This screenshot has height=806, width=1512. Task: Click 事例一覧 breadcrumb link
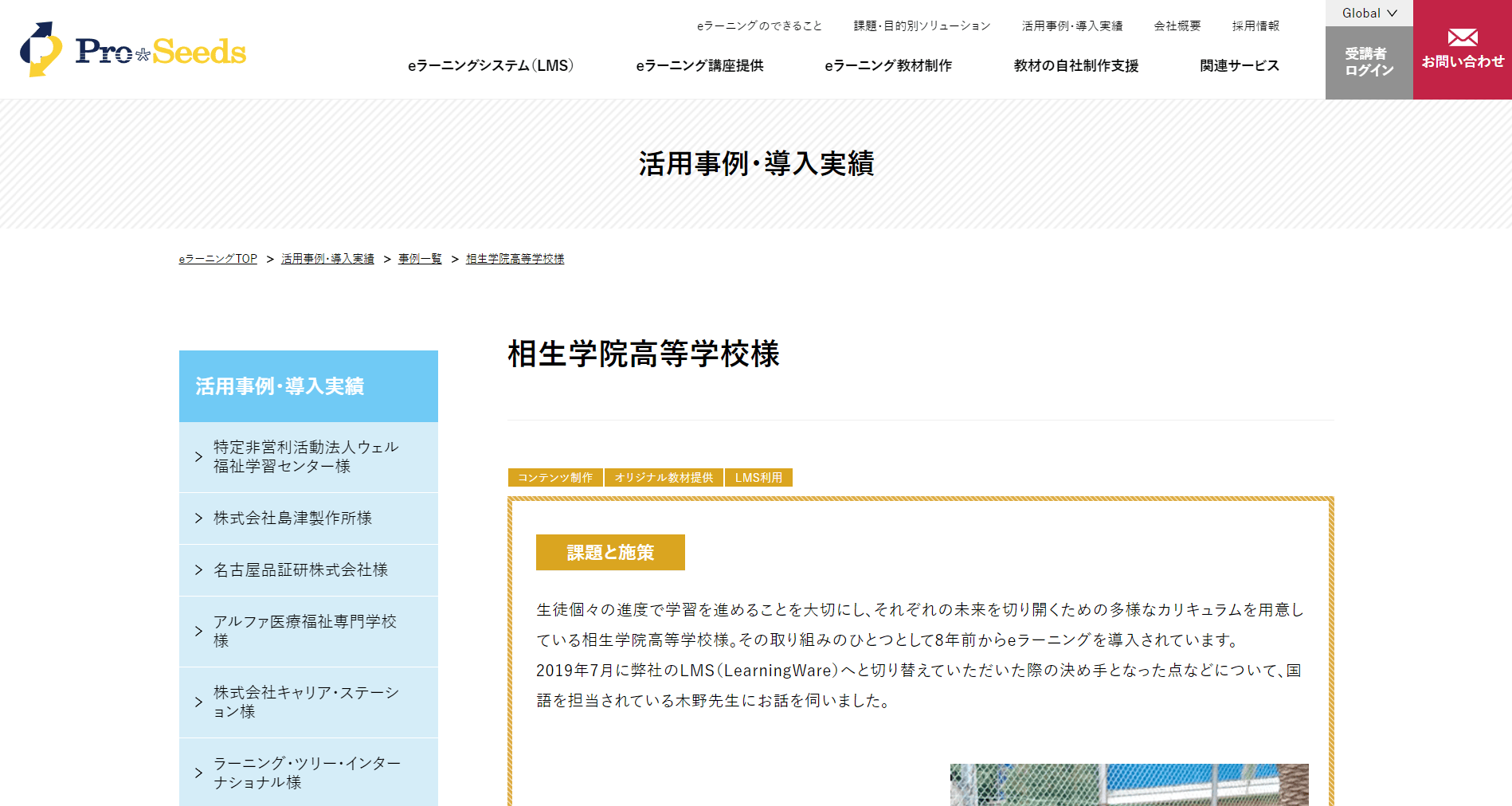[x=420, y=259]
